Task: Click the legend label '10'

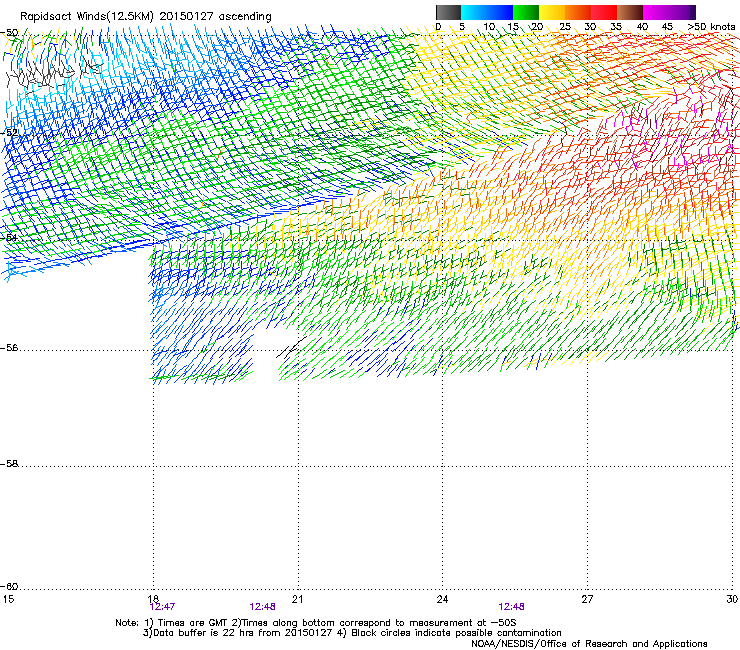Action: point(489,27)
